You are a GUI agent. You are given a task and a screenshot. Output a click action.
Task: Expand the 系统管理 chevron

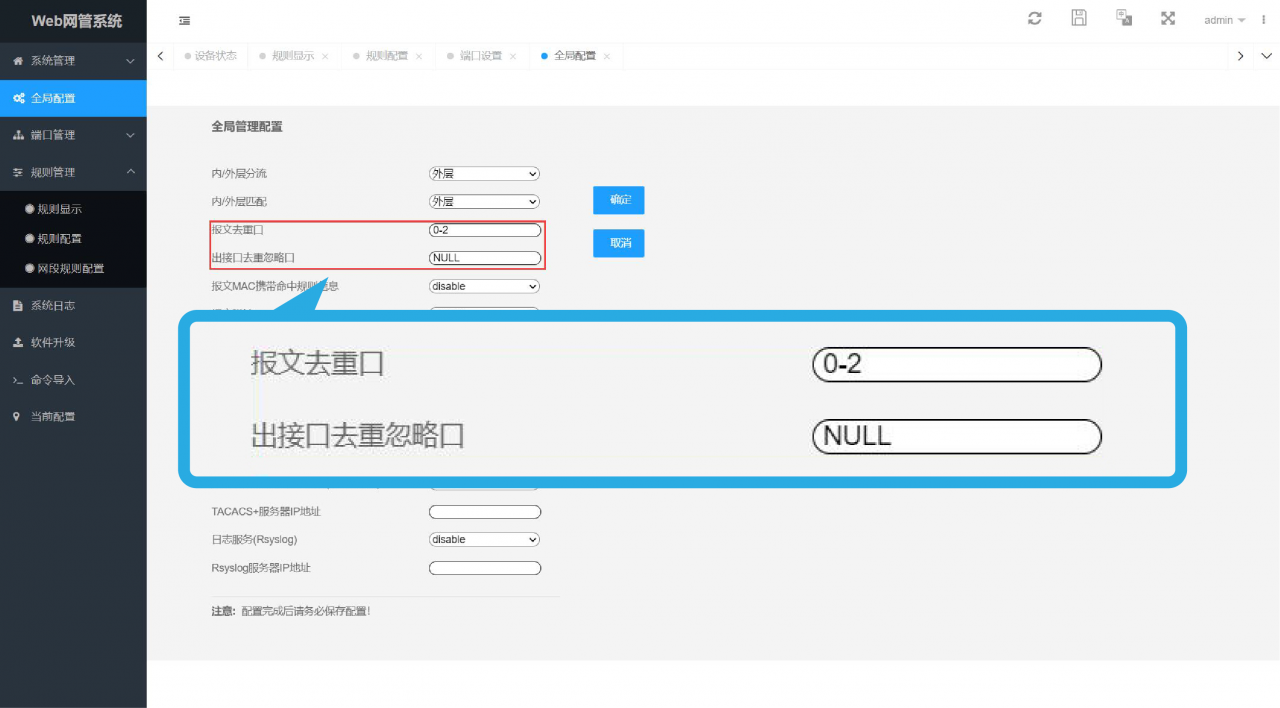click(130, 61)
